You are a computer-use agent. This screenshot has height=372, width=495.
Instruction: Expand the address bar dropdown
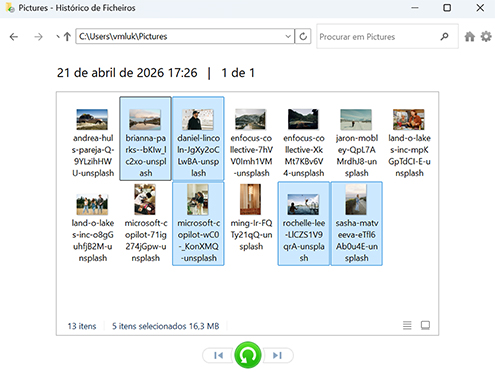tap(288, 36)
